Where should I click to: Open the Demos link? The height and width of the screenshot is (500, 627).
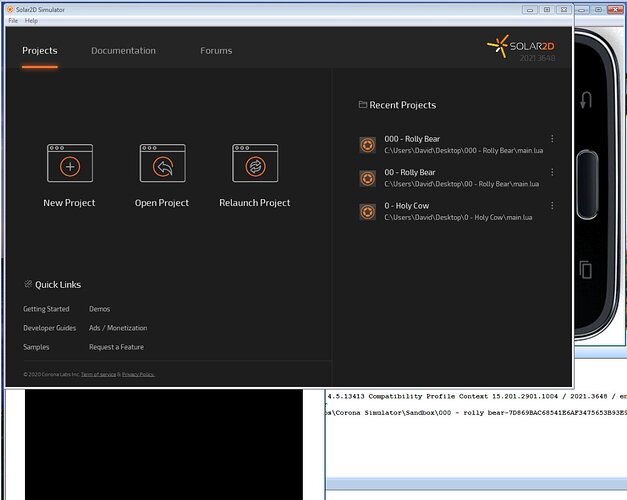coord(100,309)
